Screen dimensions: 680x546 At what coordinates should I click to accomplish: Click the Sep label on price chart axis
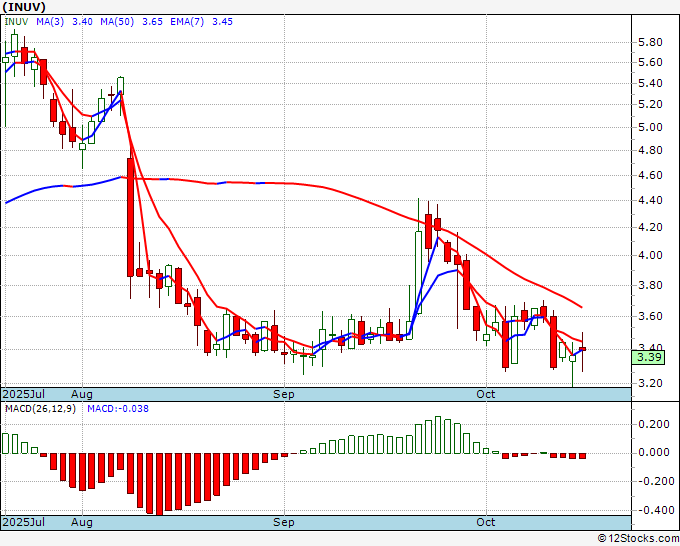click(x=284, y=394)
